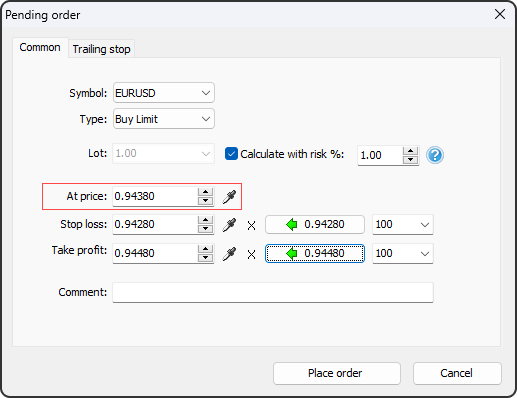This screenshot has width=517, height=398.
Task: Open the blue help question mark icon
Action: [435, 155]
